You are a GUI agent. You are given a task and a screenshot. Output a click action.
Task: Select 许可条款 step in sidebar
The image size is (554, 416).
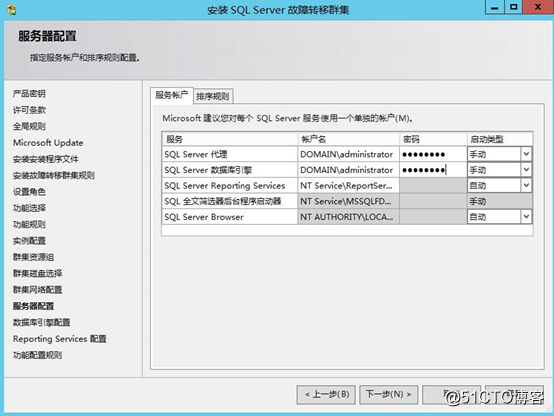(x=29, y=110)
